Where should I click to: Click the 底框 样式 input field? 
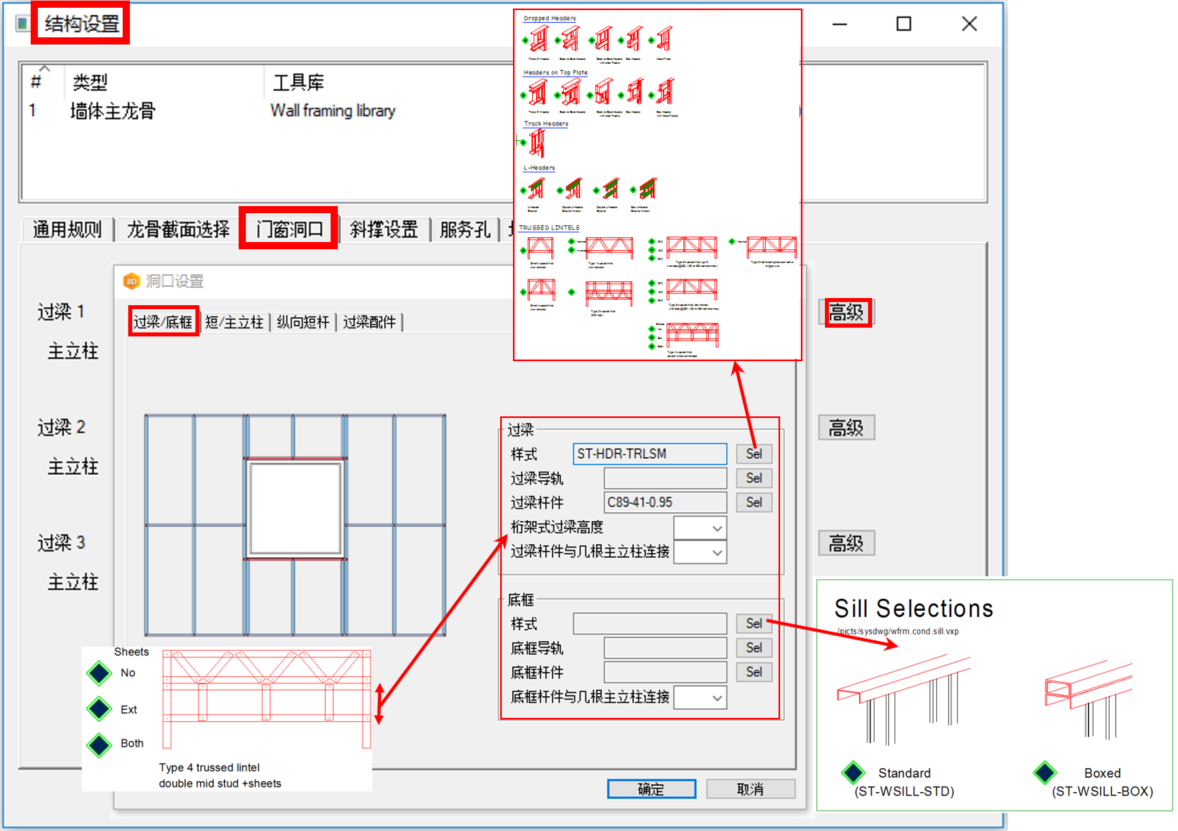click(650, 624)
